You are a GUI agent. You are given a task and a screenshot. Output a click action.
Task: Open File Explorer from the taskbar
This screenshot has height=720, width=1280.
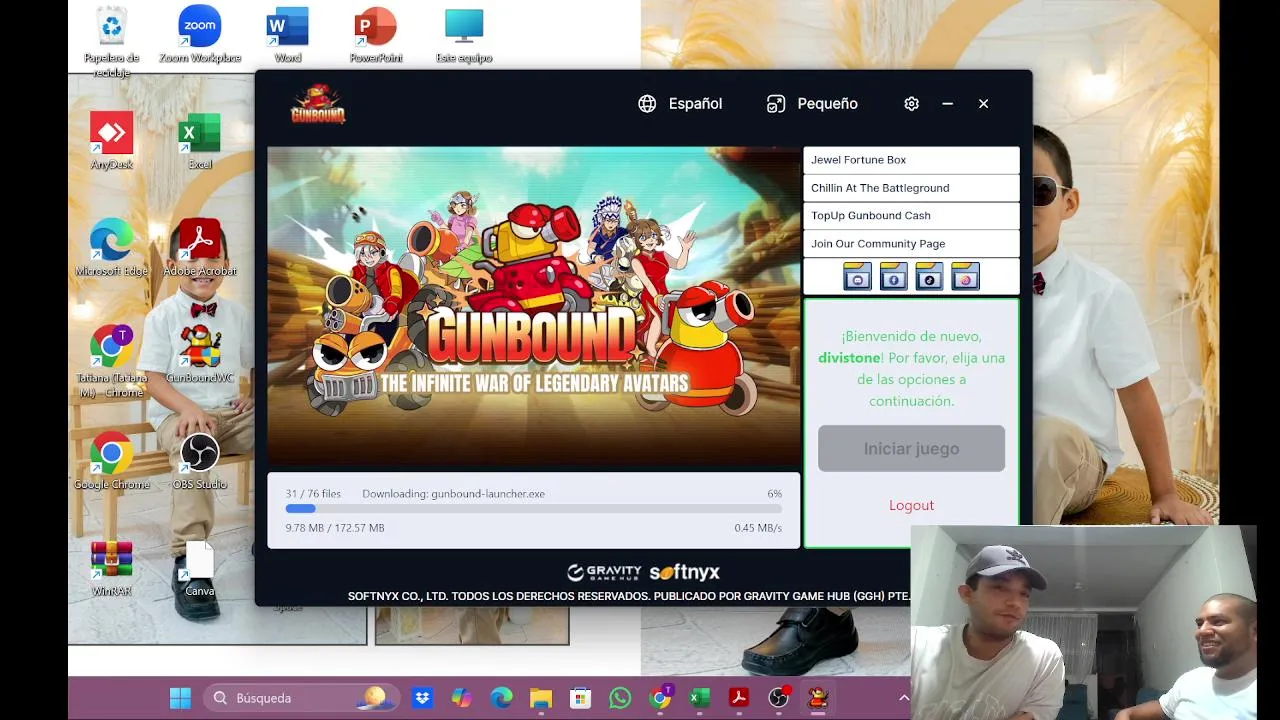pos(541,698)
